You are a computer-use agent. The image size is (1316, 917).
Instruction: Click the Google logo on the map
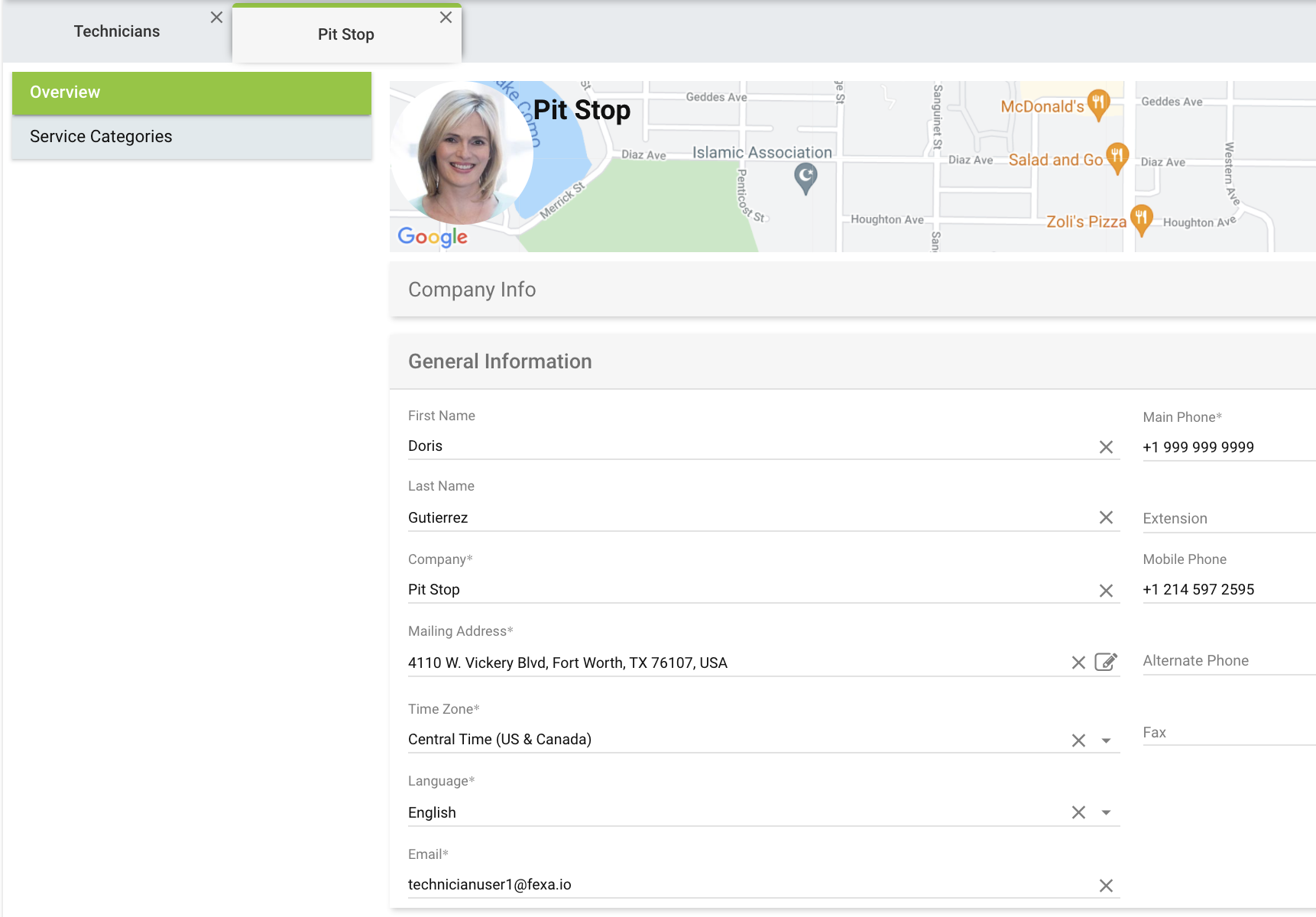click(x=433, y=237)
